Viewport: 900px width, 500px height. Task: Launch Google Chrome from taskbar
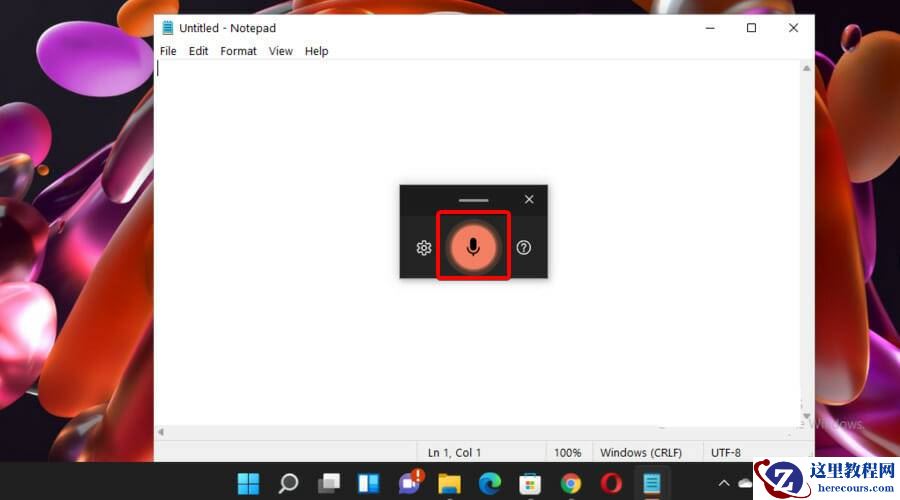tap(571, 483)
